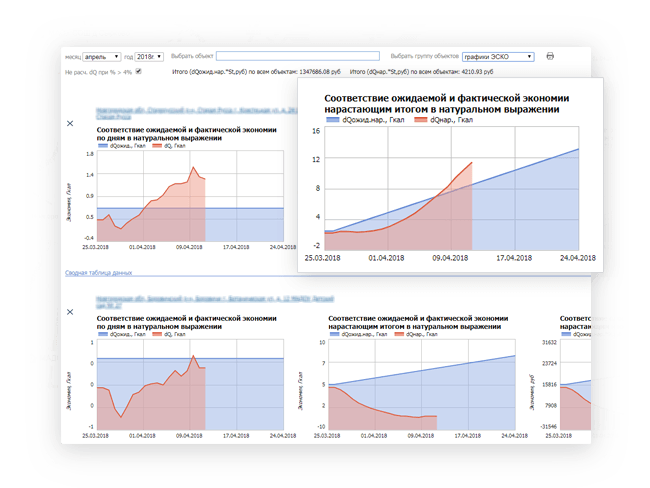The width and height of the screenshot is (650, 488).
Task: Click '09.04.2018' label in the enlarged chart
Action: 450,258
